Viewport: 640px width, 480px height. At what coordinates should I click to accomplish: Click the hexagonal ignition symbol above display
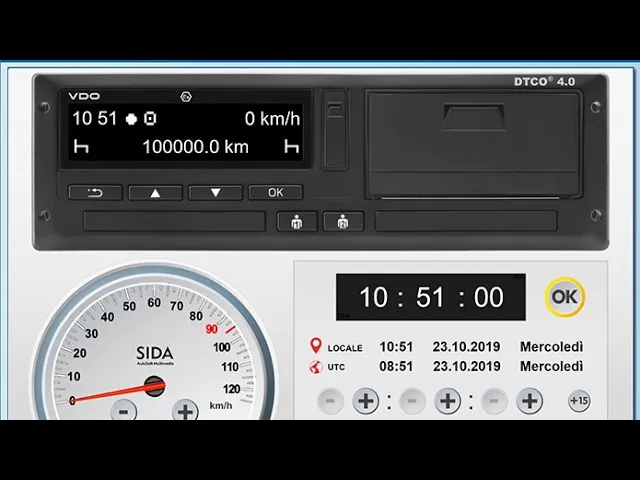(x=186, y=97)
